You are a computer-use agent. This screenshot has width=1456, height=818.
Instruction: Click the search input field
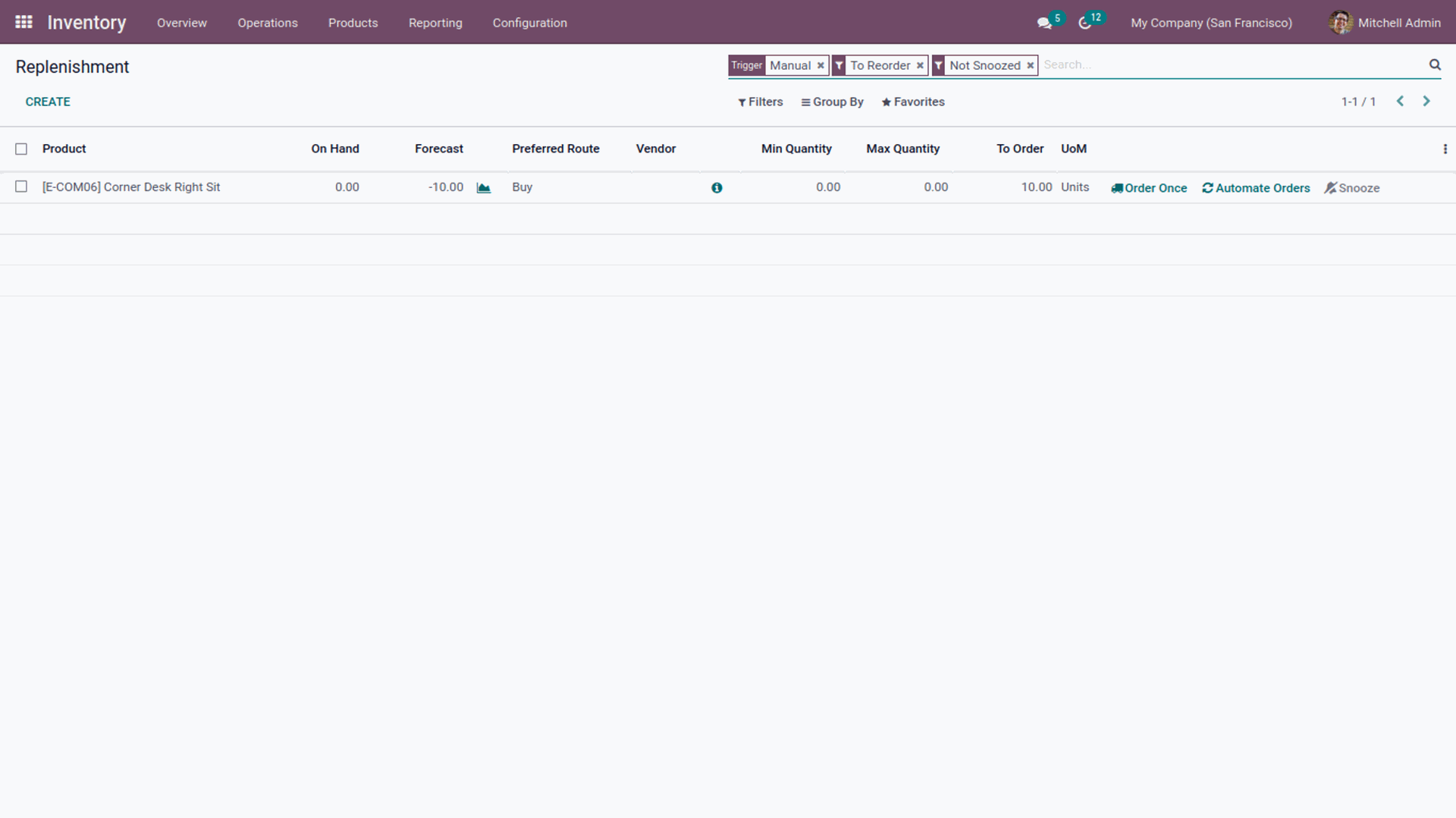(x=1233, y=65)
